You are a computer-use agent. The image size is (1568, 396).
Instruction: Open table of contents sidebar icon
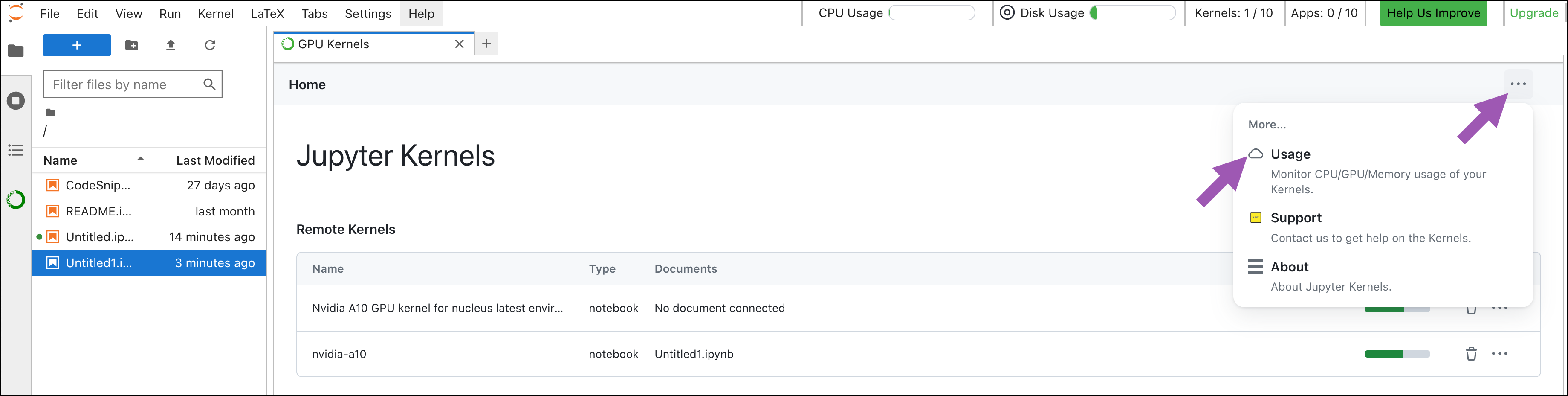[x=16, y=150]
